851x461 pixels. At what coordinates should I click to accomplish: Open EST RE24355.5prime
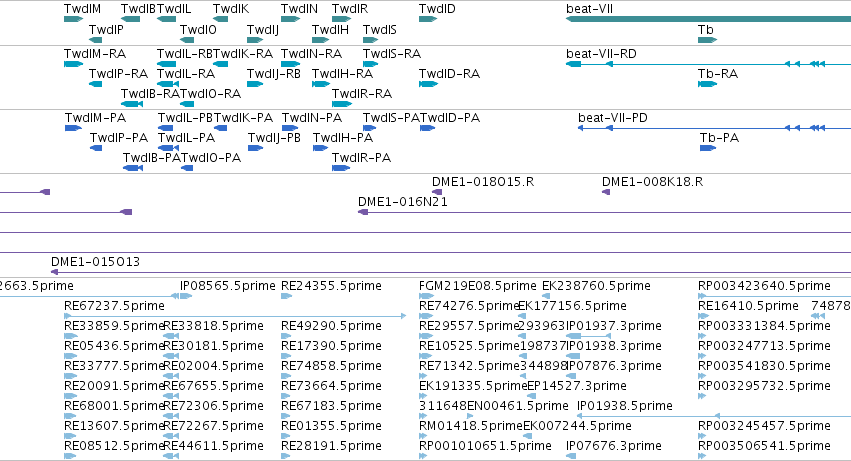click(x=331, y=286)
